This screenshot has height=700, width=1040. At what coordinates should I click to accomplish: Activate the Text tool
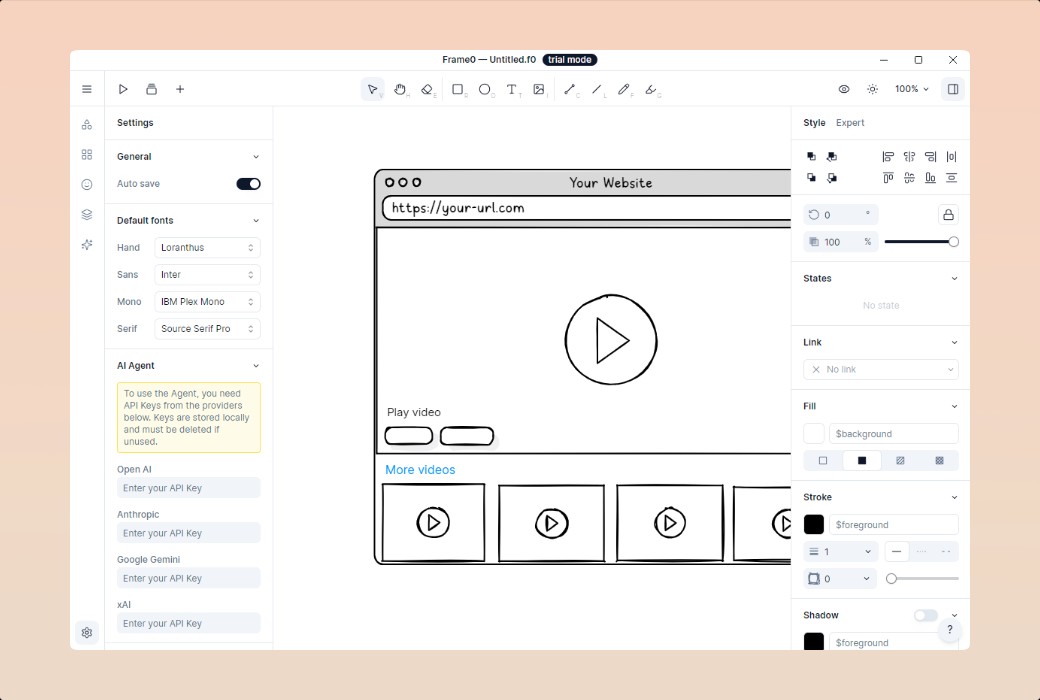pyautogui.click(x=511, y=89)
